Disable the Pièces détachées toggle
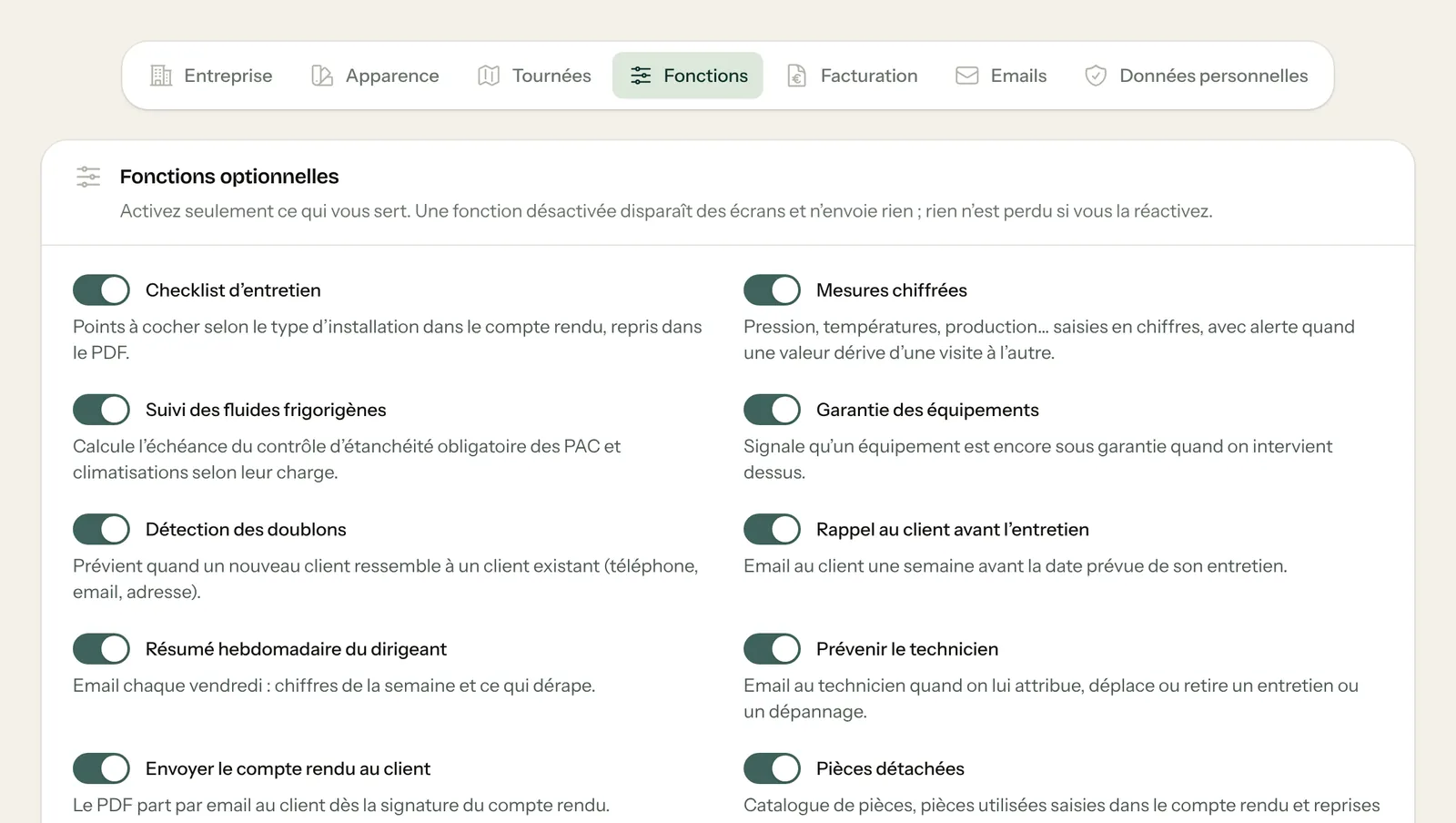Screen dimensions: 1456x823 [x=772, y=768]
